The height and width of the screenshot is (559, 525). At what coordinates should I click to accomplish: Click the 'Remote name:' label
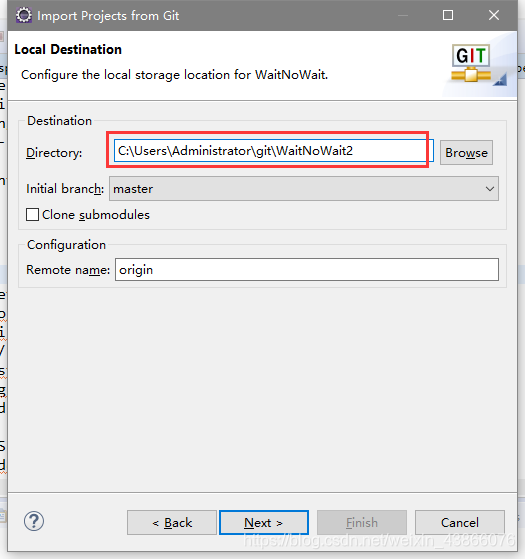click(68, 270)
